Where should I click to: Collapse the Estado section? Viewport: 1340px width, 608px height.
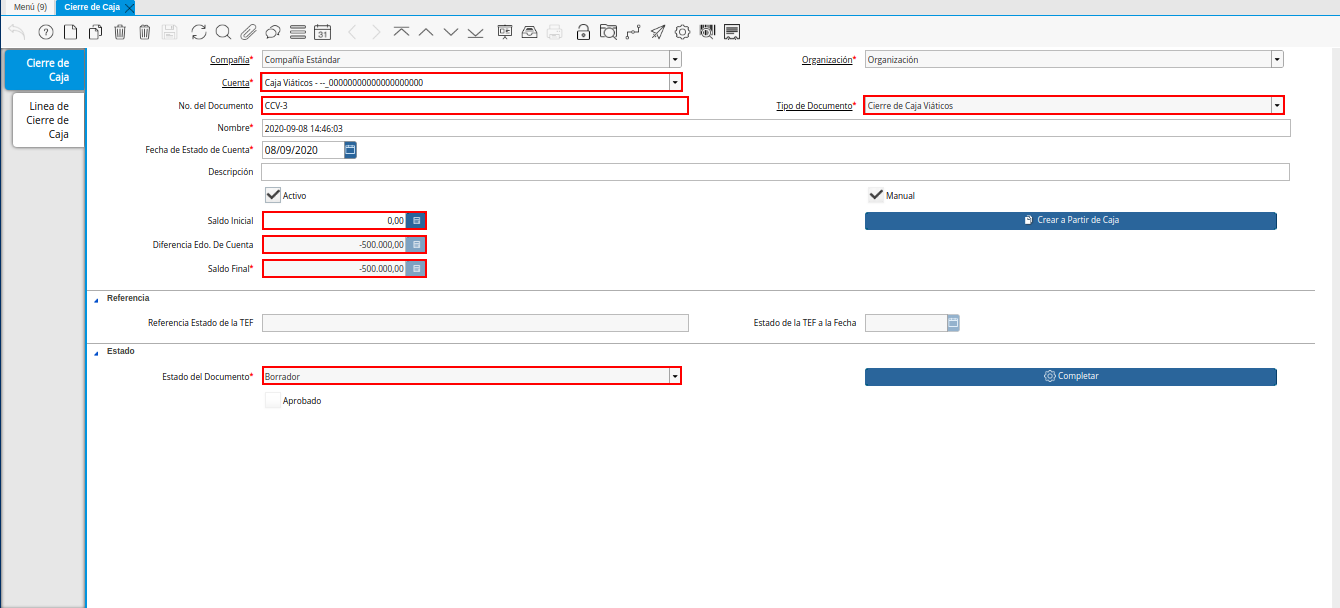[96, 352]
